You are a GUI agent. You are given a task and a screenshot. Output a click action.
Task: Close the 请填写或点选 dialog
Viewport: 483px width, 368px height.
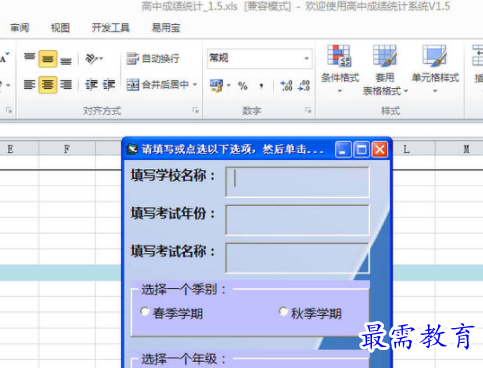380,149
